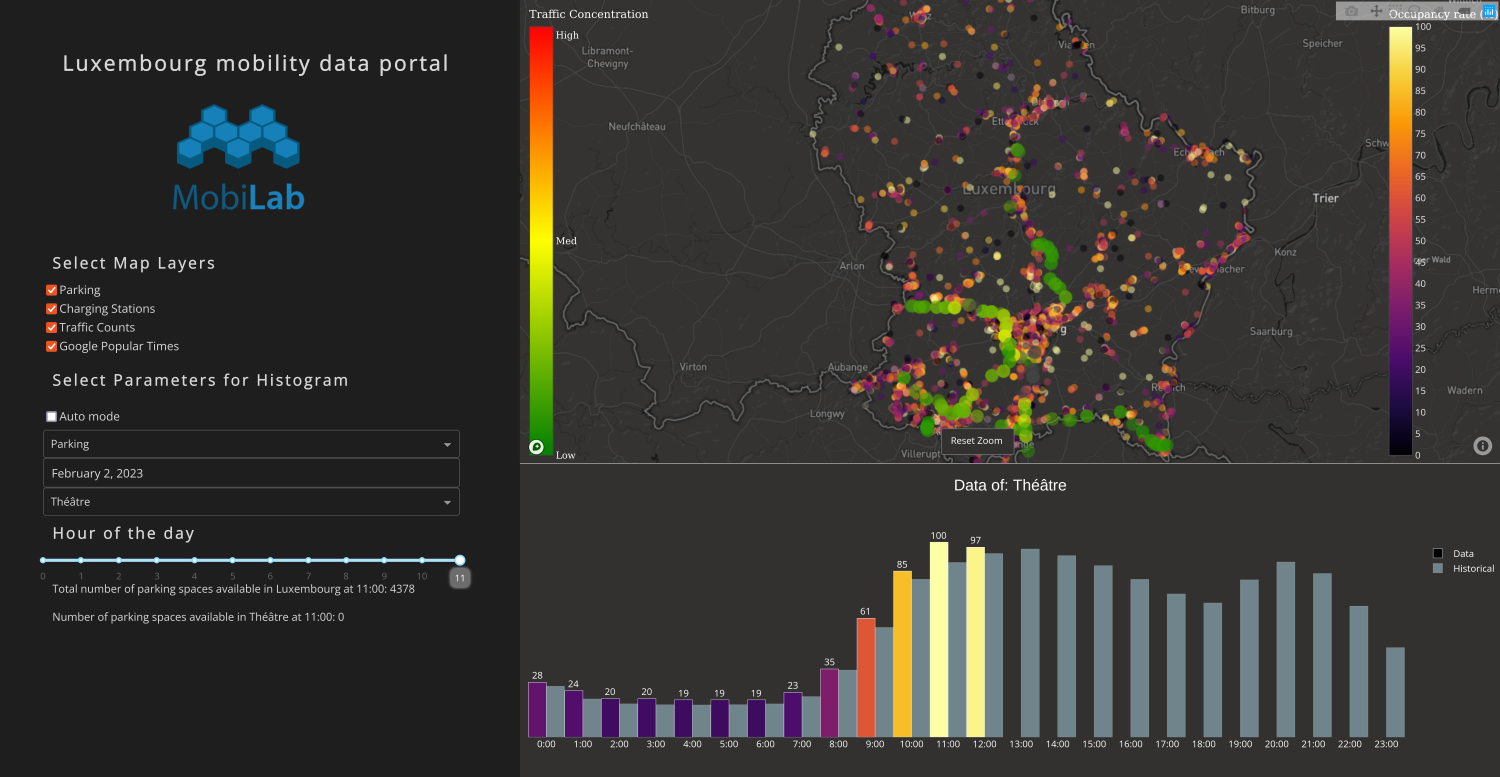Set hour slider to mark 5
The height and width of the screenshot is (777, 1500).
point(232,561)
